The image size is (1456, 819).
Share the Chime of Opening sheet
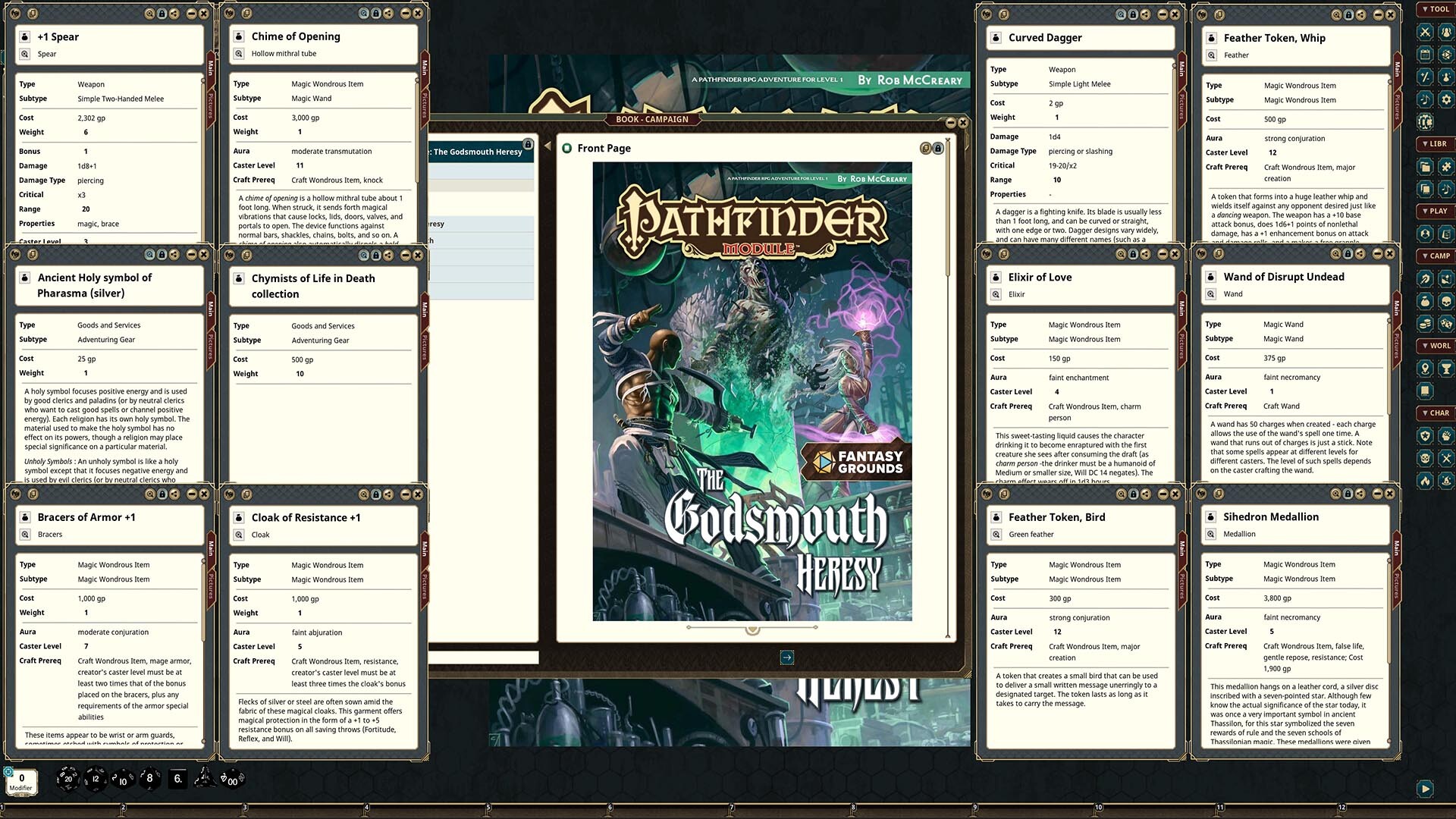[388, 14]
